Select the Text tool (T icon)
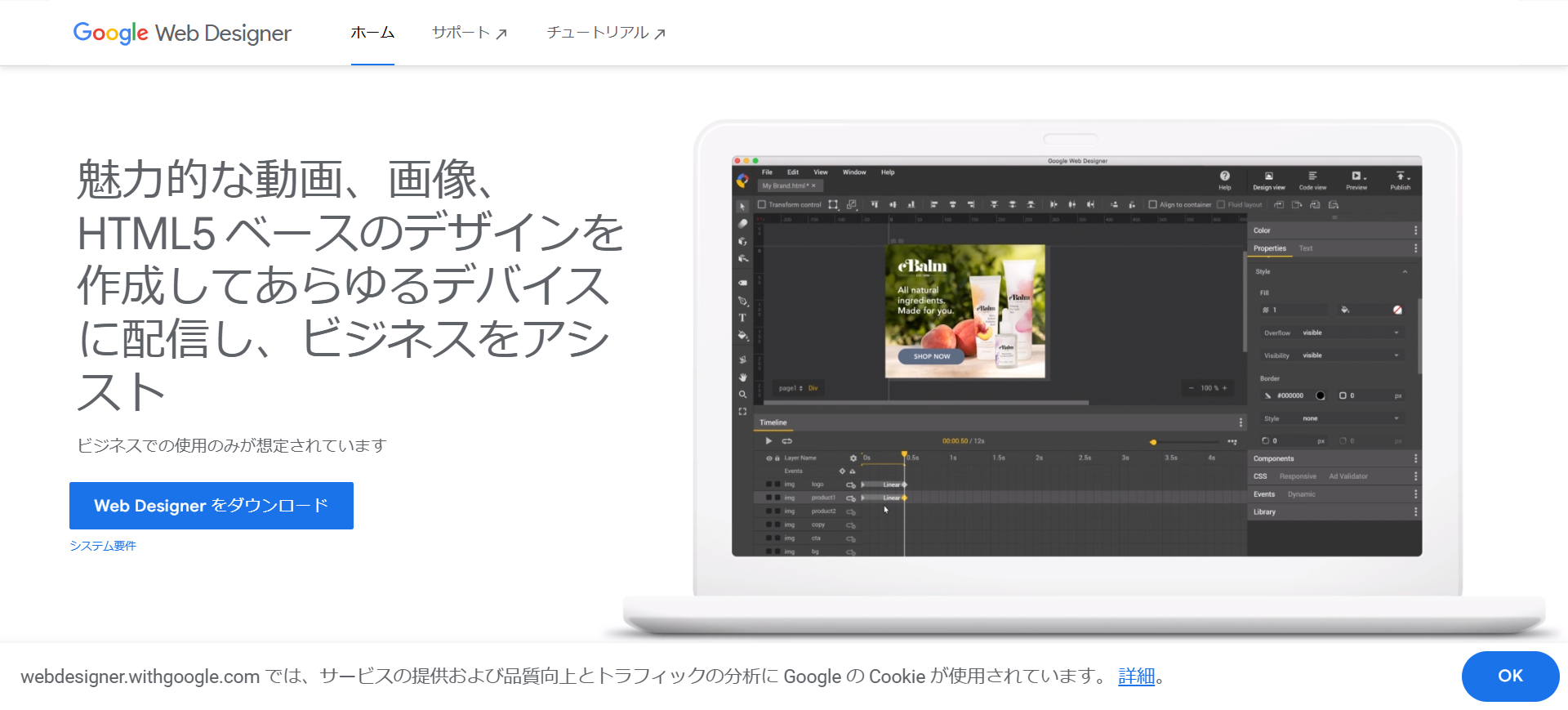Viewport: 1568px width, 710px height. coord(742,318)
